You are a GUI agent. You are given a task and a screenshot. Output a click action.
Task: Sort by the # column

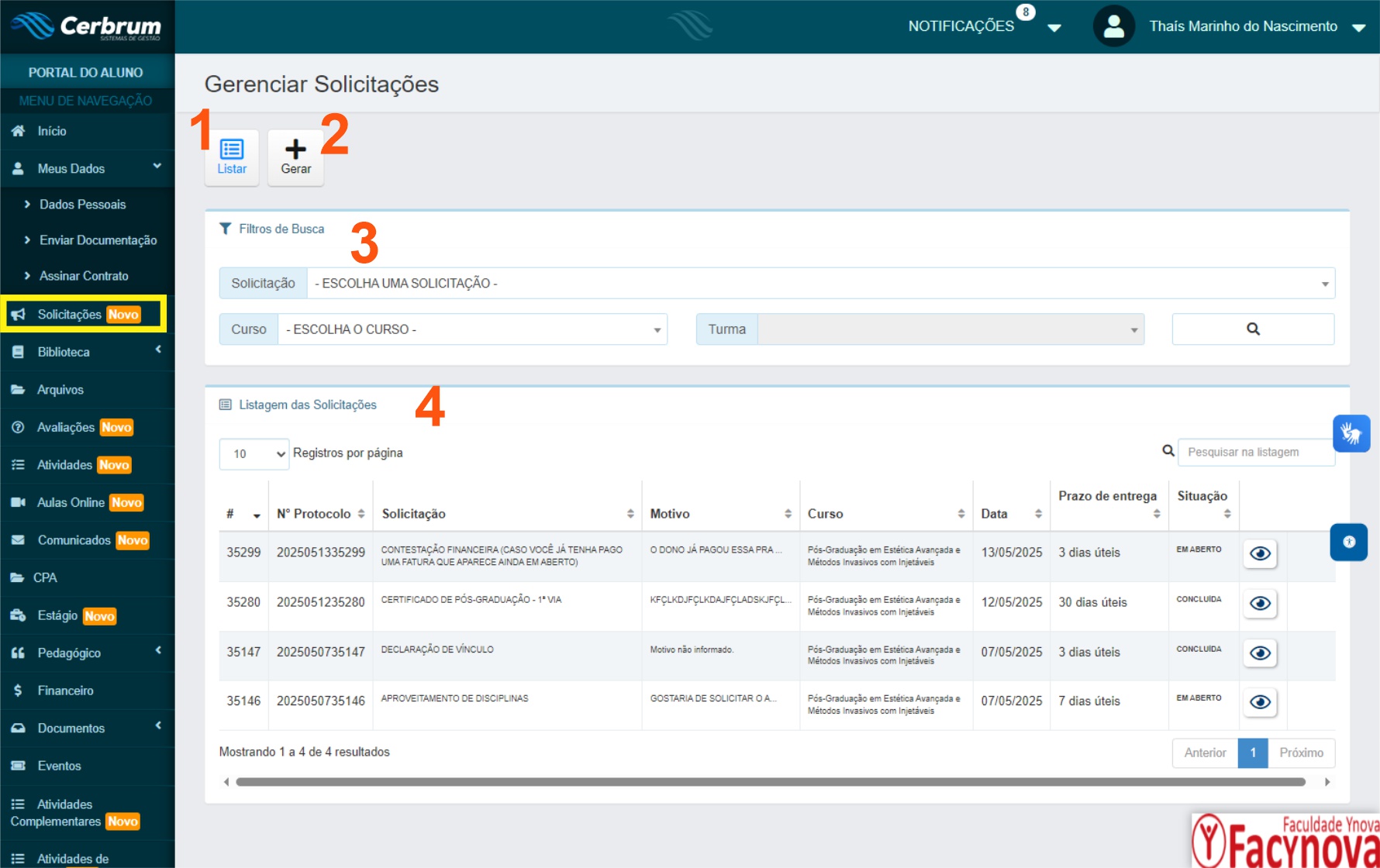(x=243, y=515)
